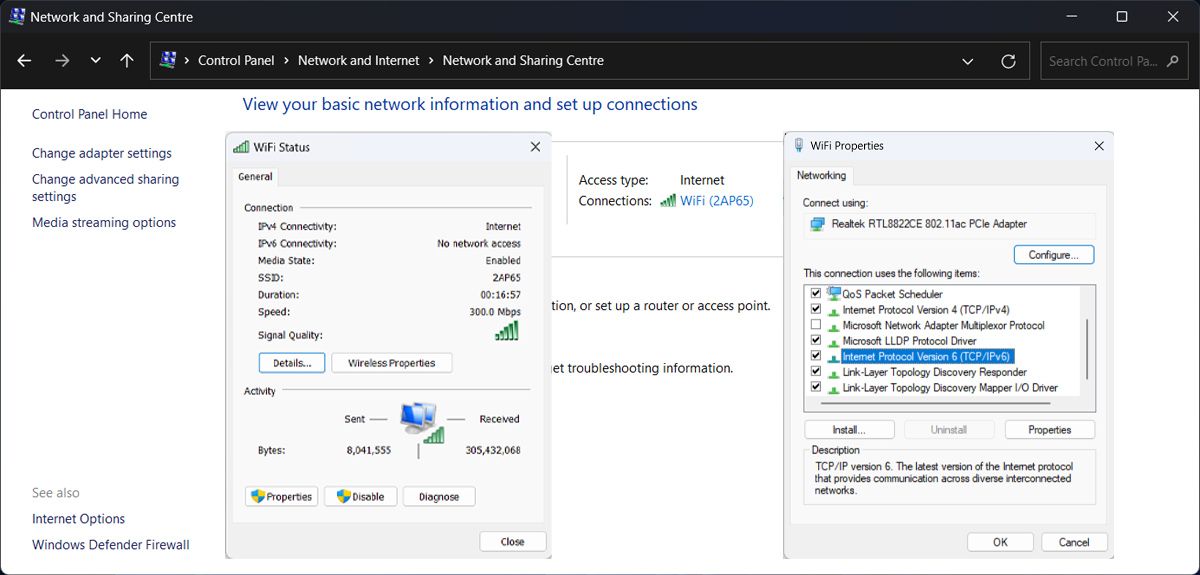Expand the recent locations chevron

95,61
